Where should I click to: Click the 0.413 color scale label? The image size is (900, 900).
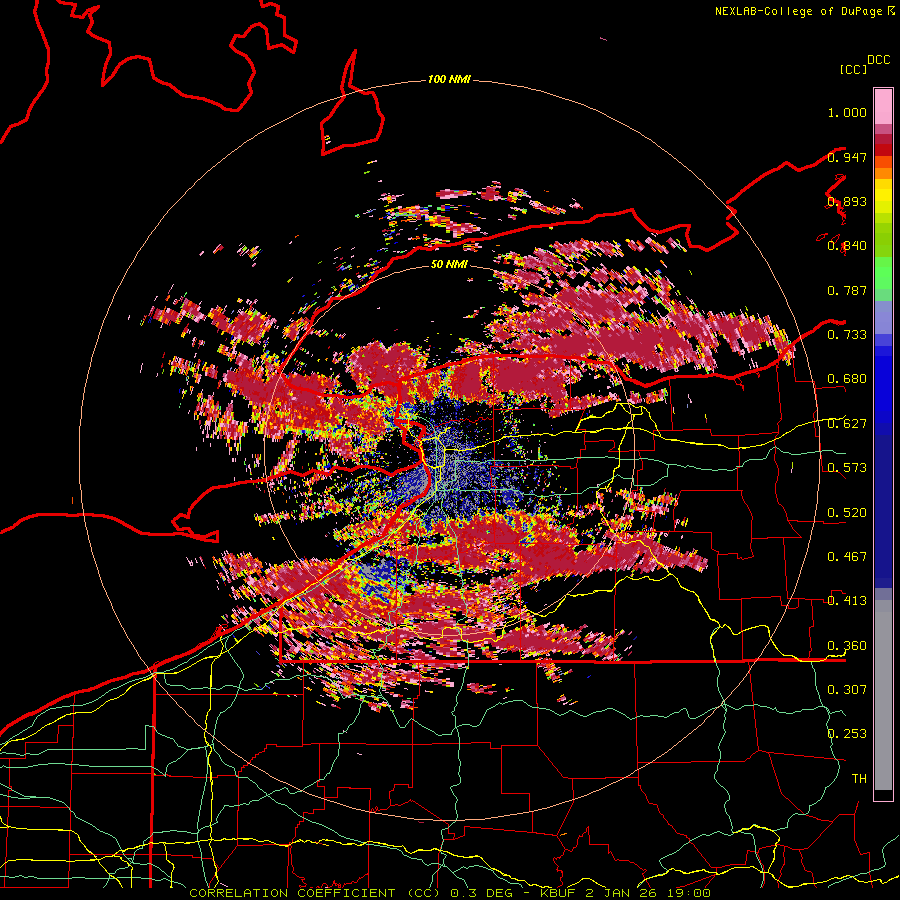(847, 601)
